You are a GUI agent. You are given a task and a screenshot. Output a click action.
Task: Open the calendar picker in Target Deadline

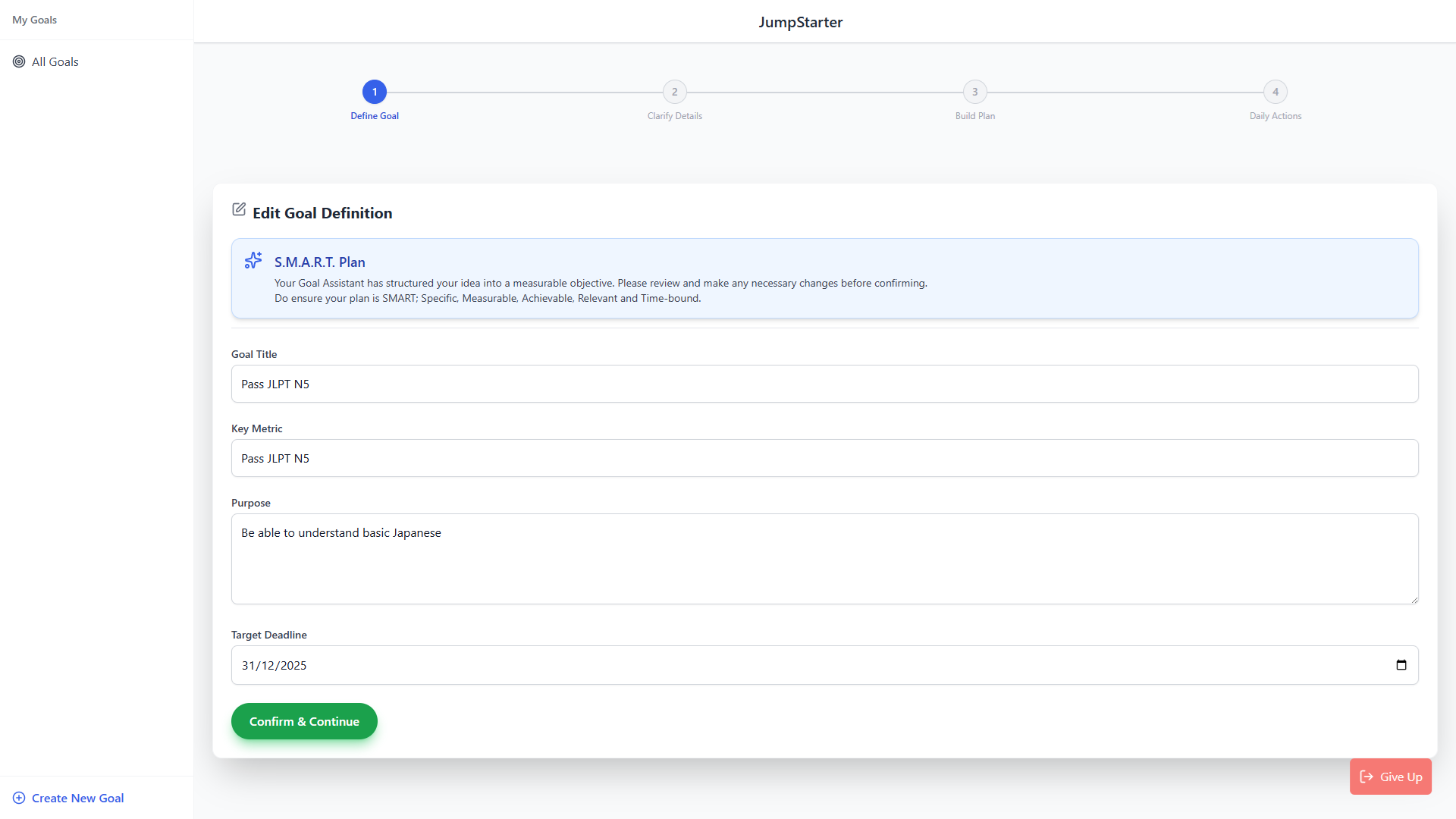point(1401,665)
